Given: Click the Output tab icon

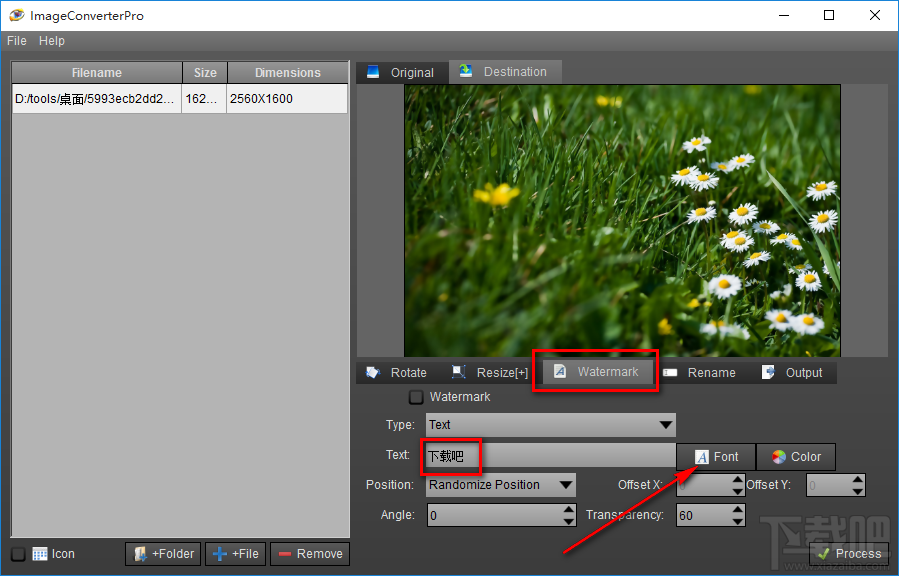Looking at the screenshot, I should pos(768,372).
